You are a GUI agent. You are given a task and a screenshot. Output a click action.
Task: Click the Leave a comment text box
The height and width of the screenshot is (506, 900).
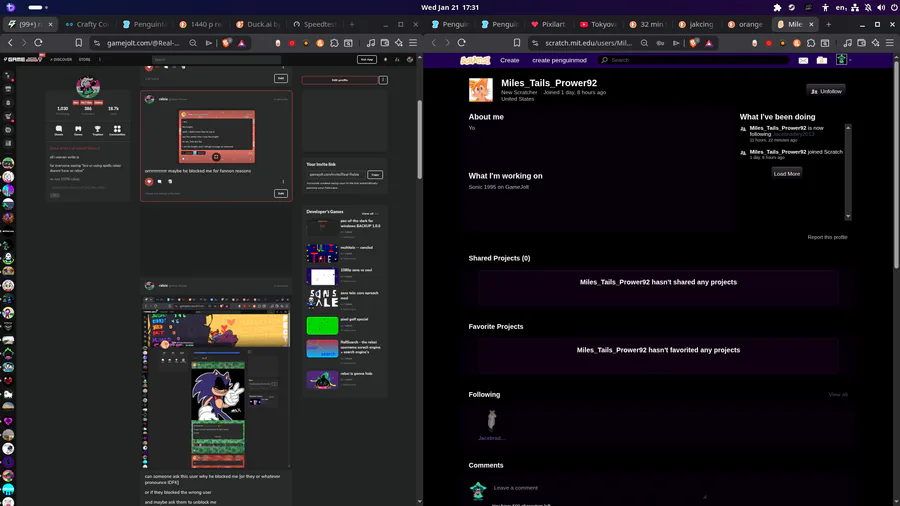(599, 489)
